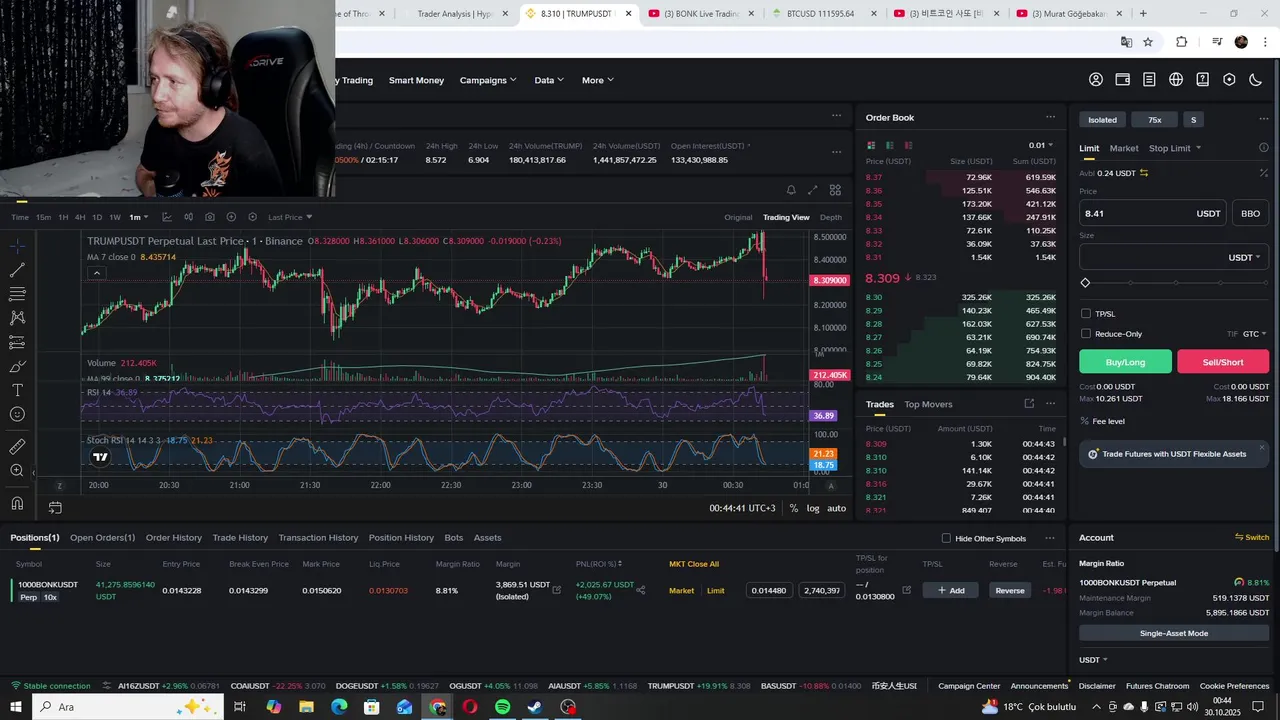
Task: Take a chart snapshot with camera icon
Action: pos(210,217)
